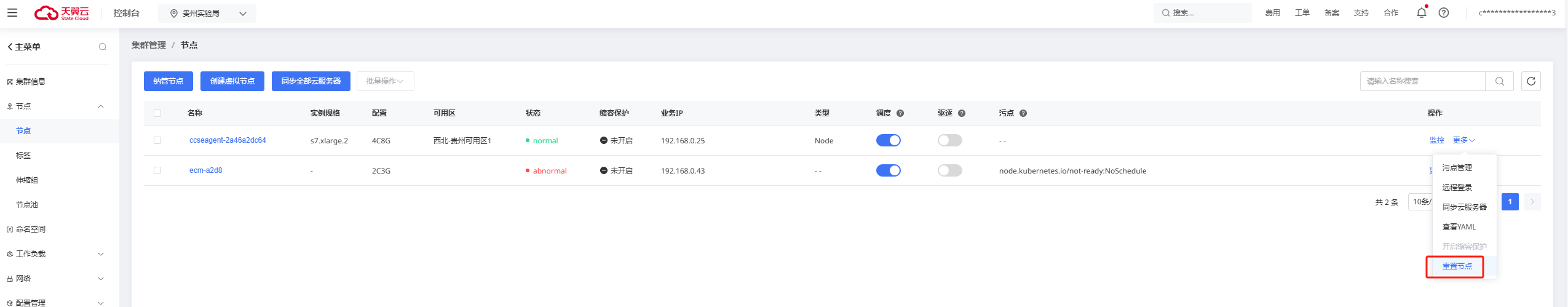Toggle 调度 switch for ccseagent-2a46a2dc64
The height and width of the screenshot is (307, 1568).
click(x=889, y=140)
